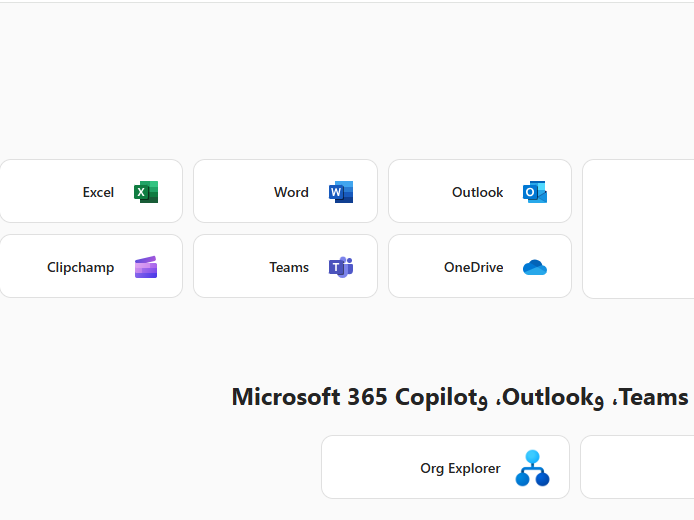Click the Outlook envelope icon
This screenshot has width=694, height=520.
[535, 192]
